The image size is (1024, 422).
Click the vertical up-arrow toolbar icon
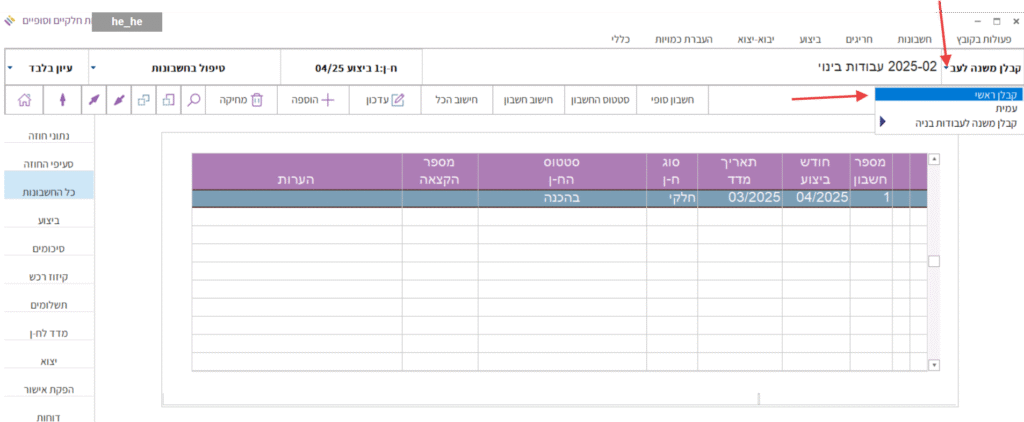click(63, 100)
